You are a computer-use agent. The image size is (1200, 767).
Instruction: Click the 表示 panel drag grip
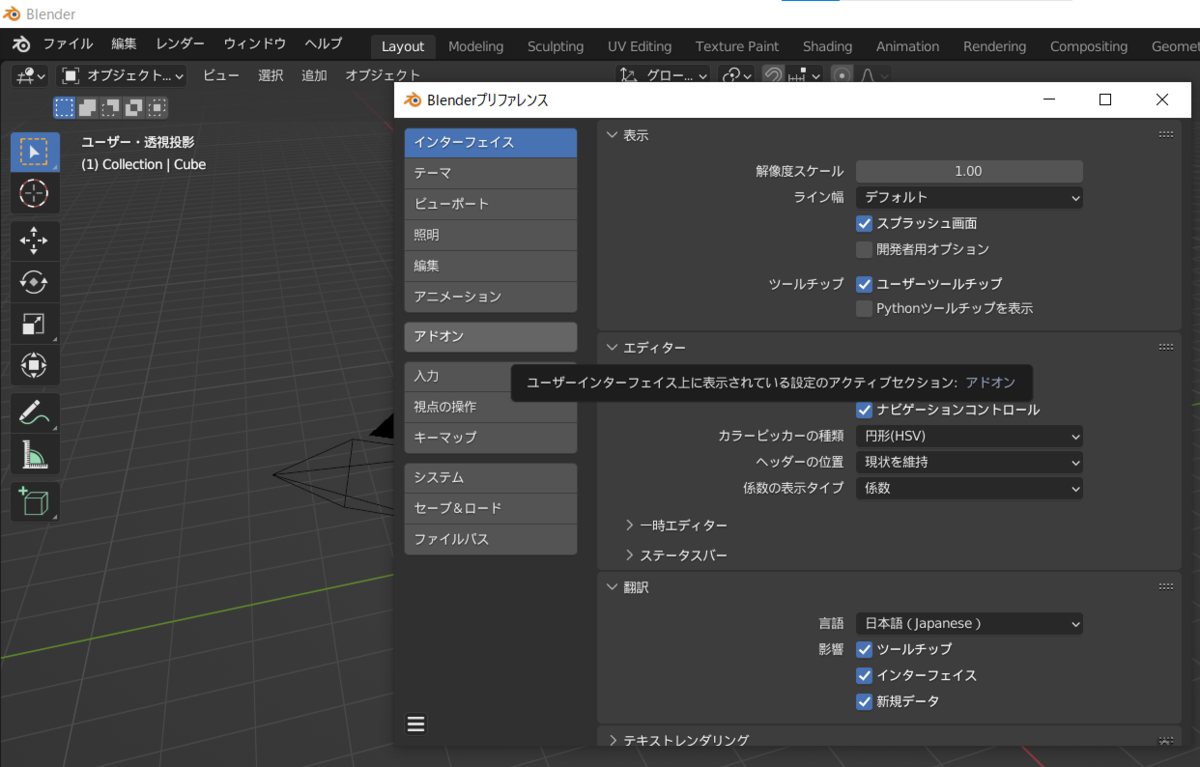pyautogui.click(x=1166, y=135)
